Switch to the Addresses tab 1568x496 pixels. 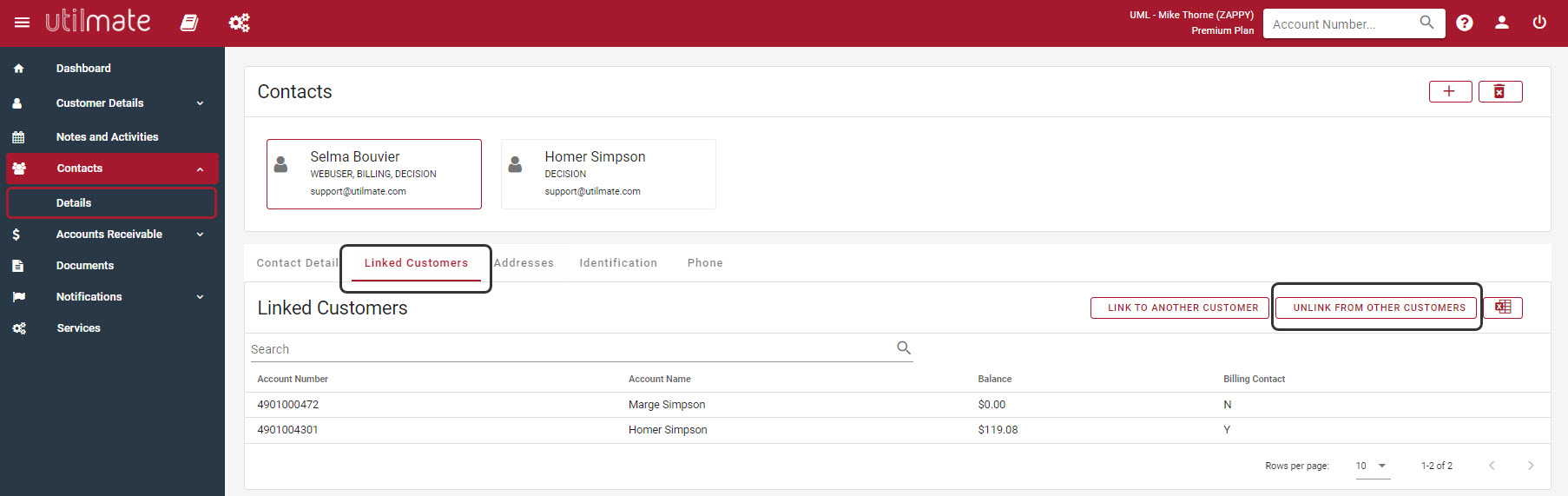(x=524, y=263)
